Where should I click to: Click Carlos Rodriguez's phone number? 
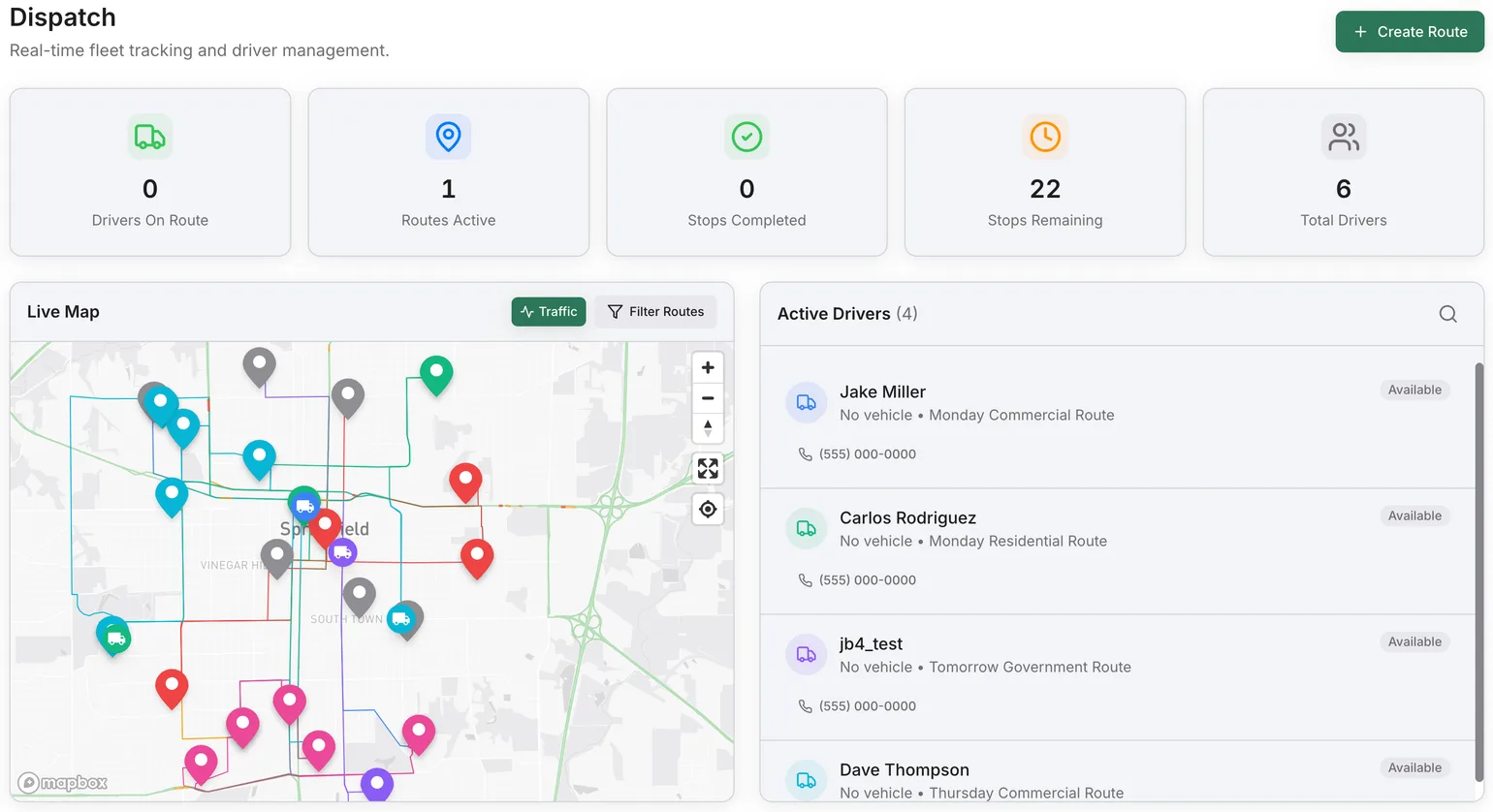pos(868,580)
